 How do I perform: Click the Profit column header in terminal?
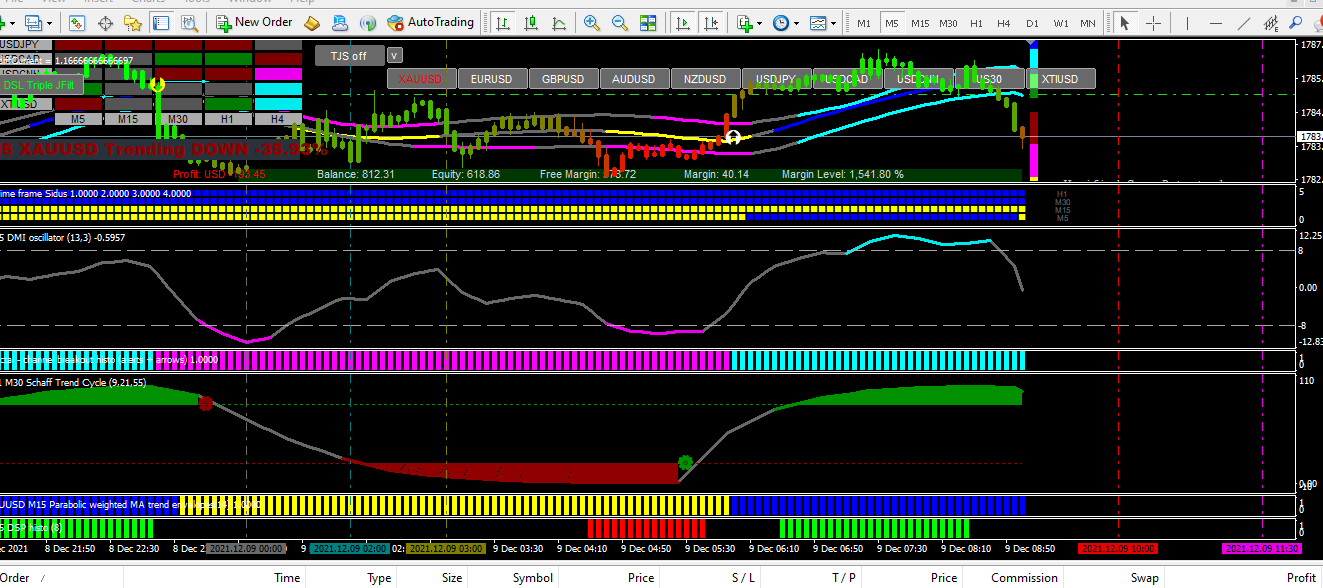[x=1301, y=577]
